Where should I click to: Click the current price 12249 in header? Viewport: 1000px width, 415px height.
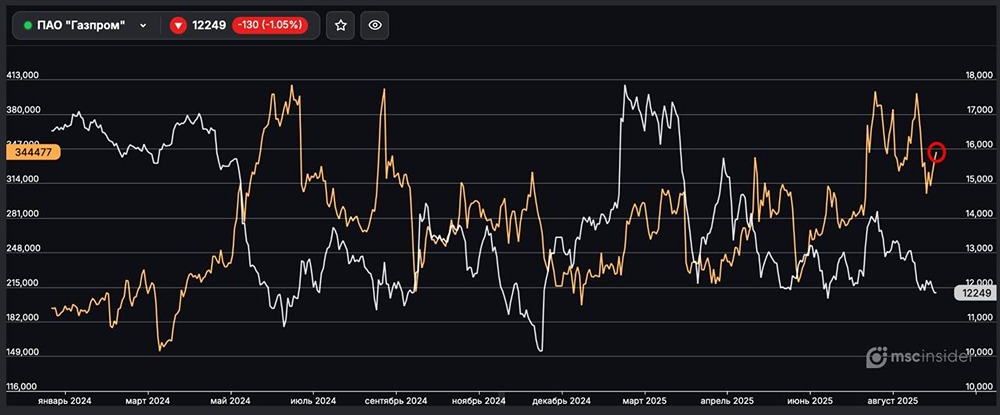(210, 26)
